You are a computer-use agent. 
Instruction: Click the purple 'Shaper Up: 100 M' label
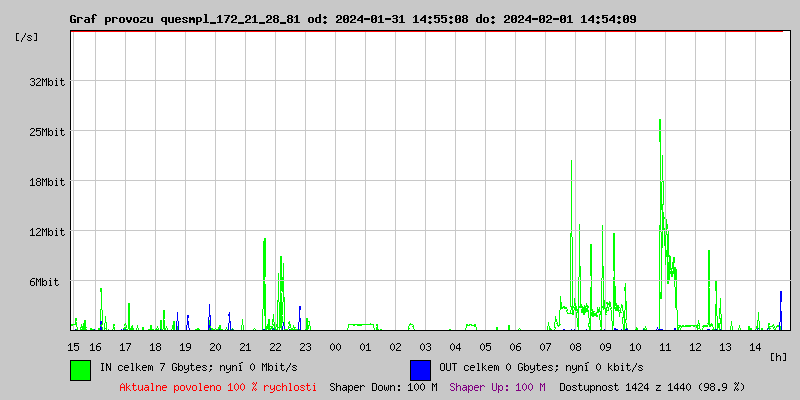497,387
